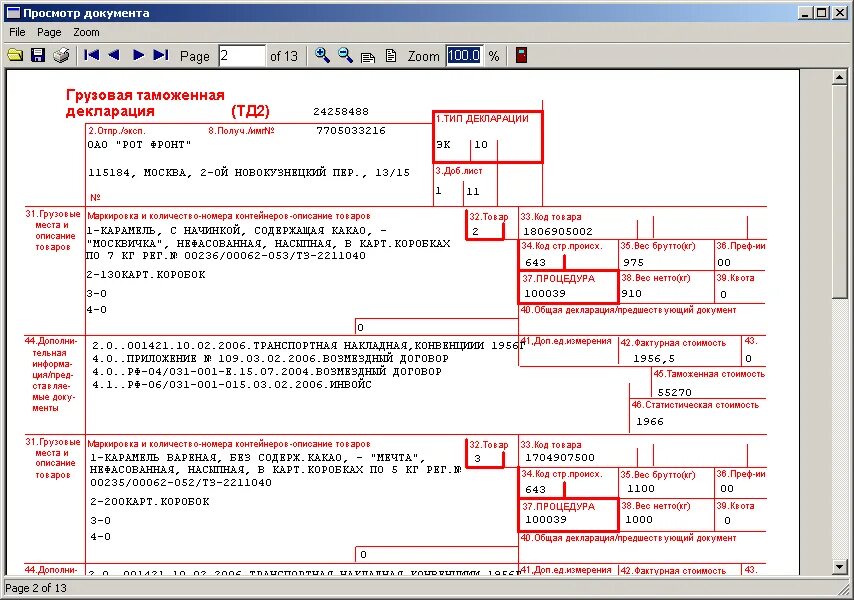Minimize the document viewer window

[x=806, y=13]
